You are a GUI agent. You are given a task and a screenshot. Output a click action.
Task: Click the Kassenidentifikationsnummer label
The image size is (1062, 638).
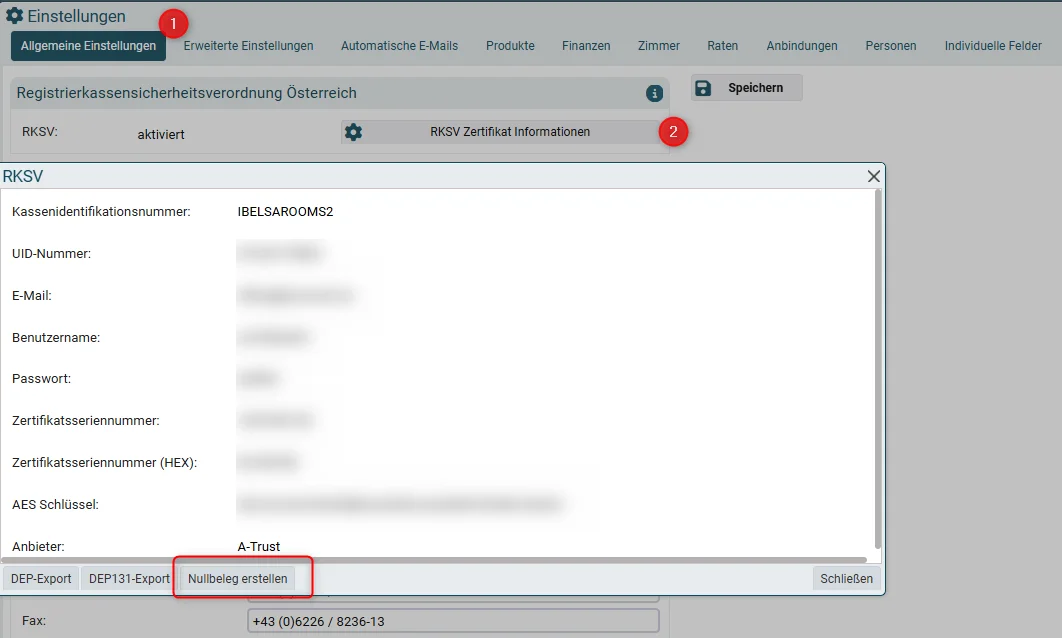pyautogui.click(x=101, y=212)
